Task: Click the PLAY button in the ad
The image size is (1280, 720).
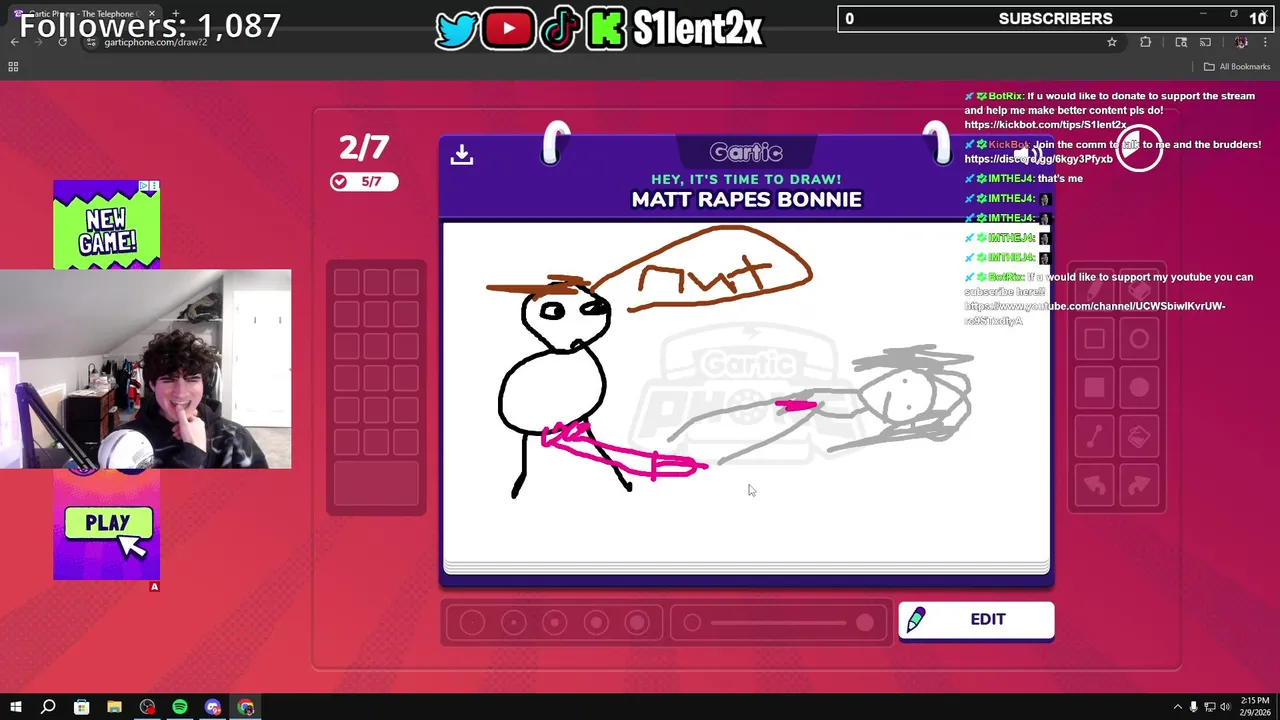Action: tap(108, 523)
